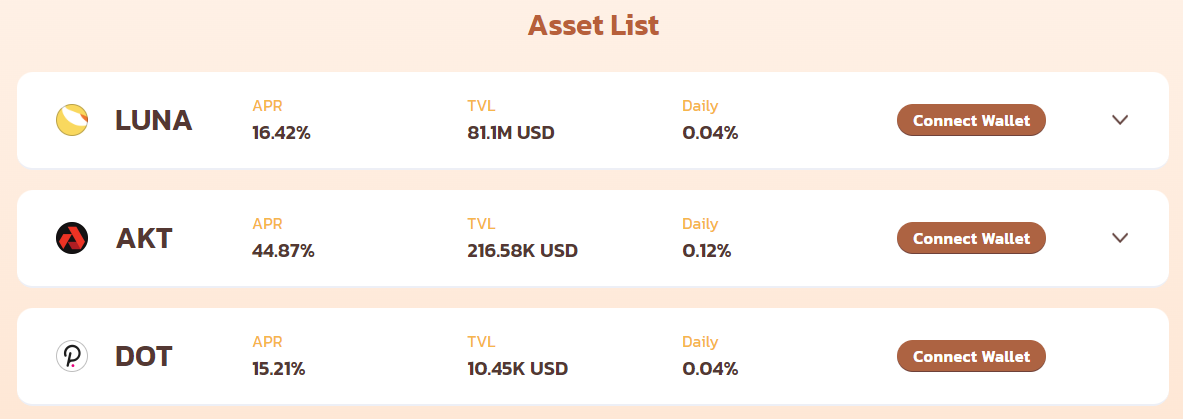Click LUNA APR value 16.42%
Viewport: 1183px width, 419px height.
[x=281, y=134]
